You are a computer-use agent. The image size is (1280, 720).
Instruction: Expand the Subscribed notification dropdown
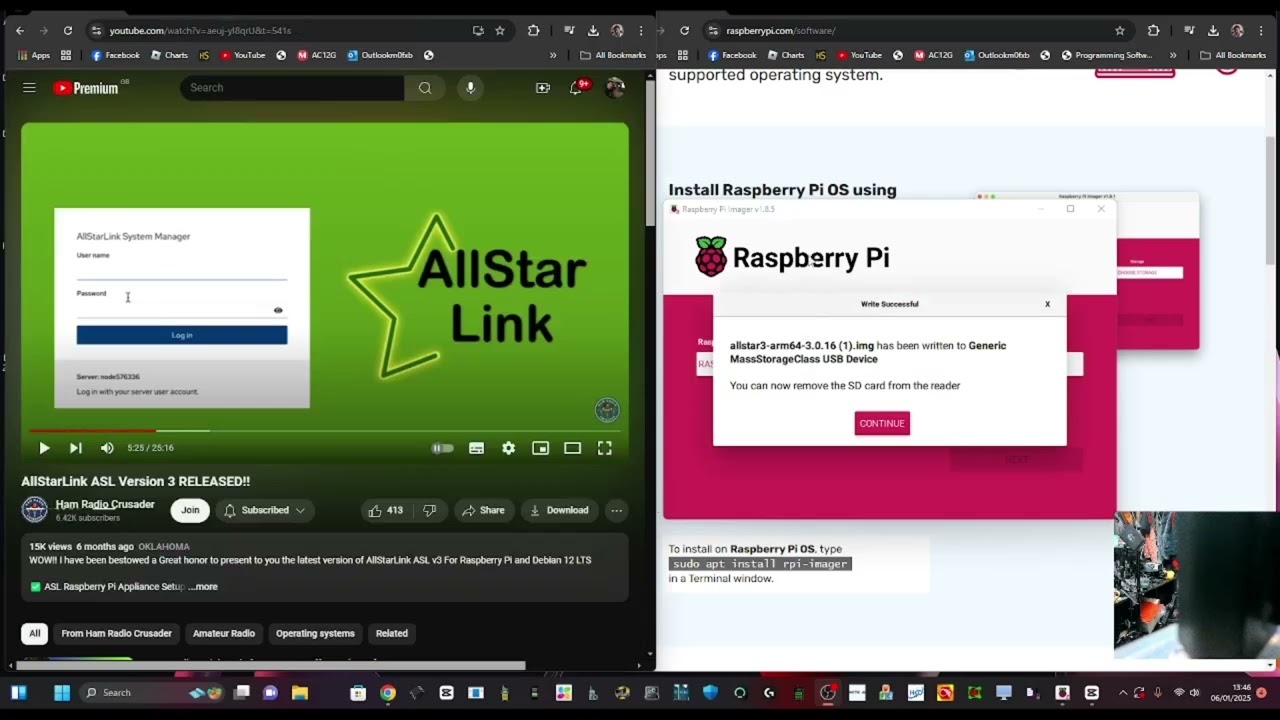click(264, 510)
